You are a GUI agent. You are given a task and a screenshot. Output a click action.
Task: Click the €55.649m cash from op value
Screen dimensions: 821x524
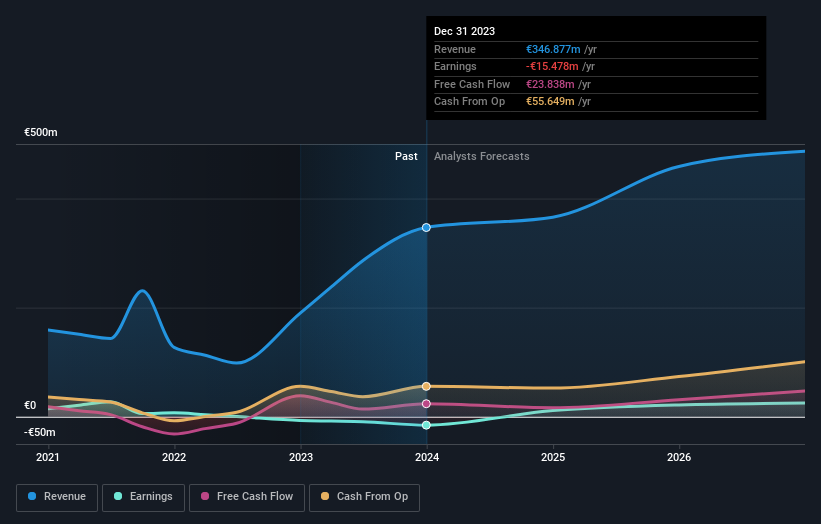point(550,102)
